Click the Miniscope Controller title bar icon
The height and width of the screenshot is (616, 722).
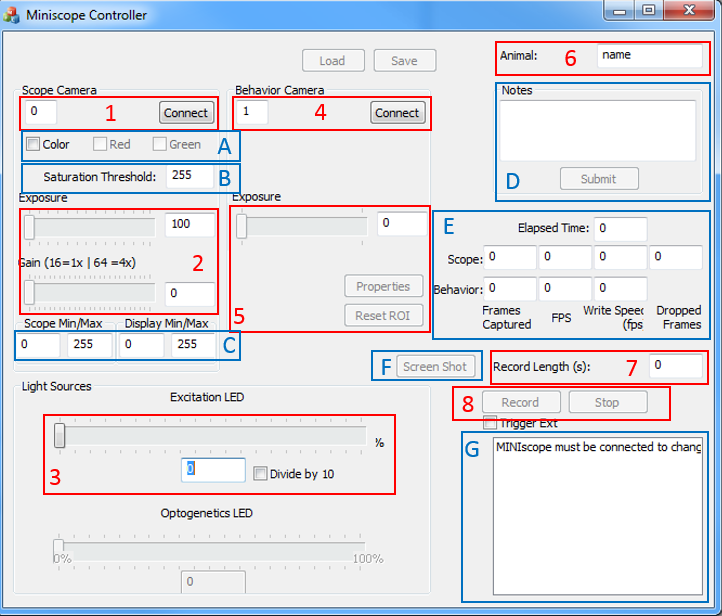click(x=12, y=15)
